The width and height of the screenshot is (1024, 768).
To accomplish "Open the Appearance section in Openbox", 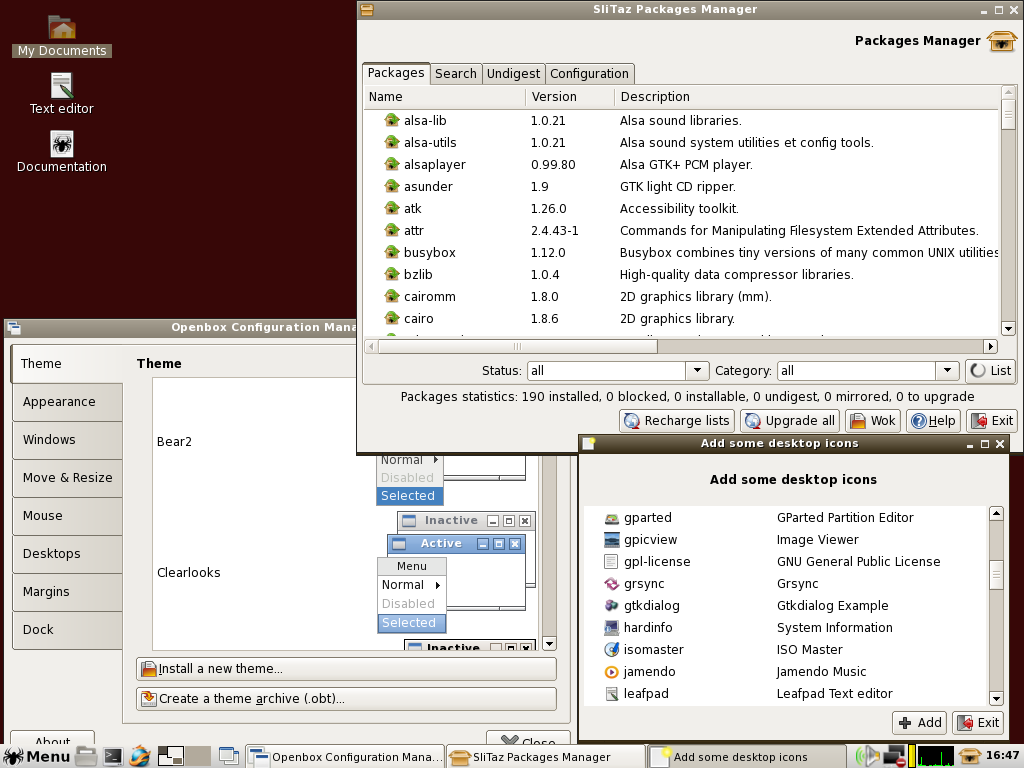I will click(x=67, y=402).
